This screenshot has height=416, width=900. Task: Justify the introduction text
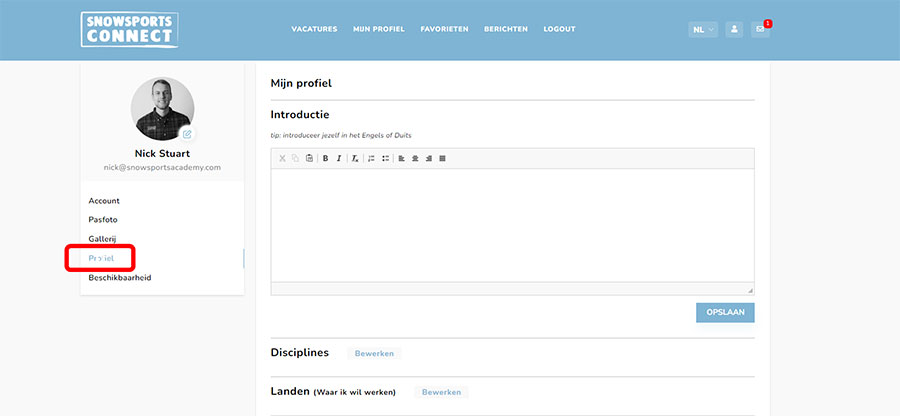coord(442,158)
